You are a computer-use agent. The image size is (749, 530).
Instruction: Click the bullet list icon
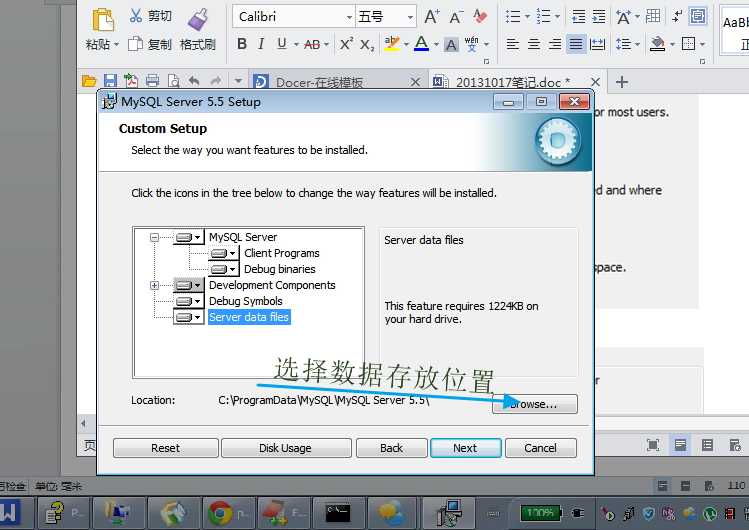[513, 17]
